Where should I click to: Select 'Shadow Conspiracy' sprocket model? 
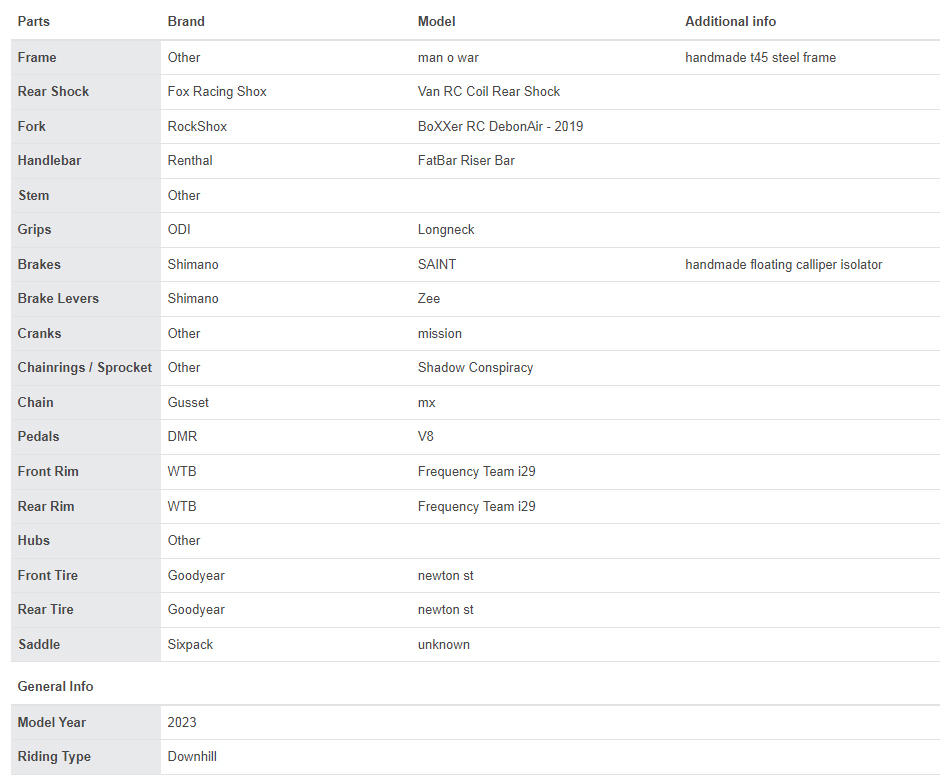(x=475, y=368)
